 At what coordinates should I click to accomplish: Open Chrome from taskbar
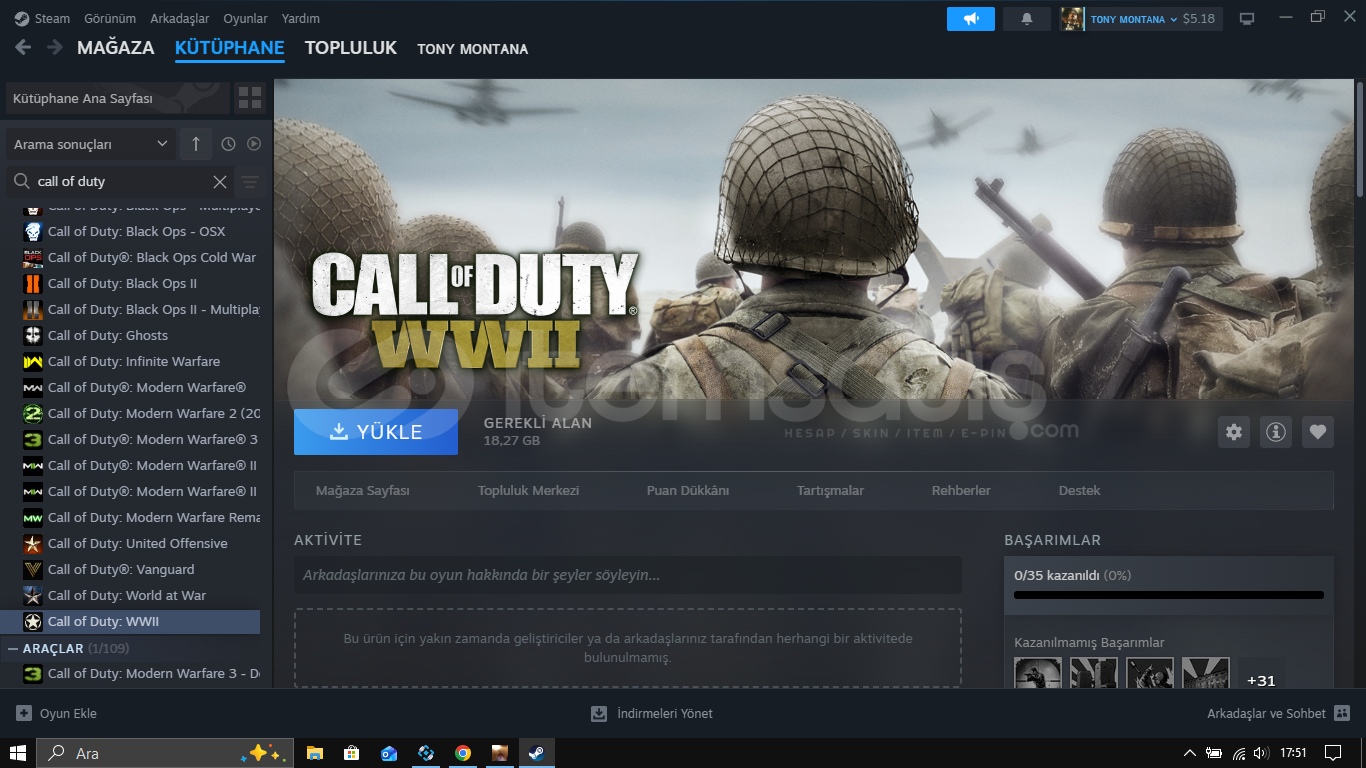click(463, 753)
